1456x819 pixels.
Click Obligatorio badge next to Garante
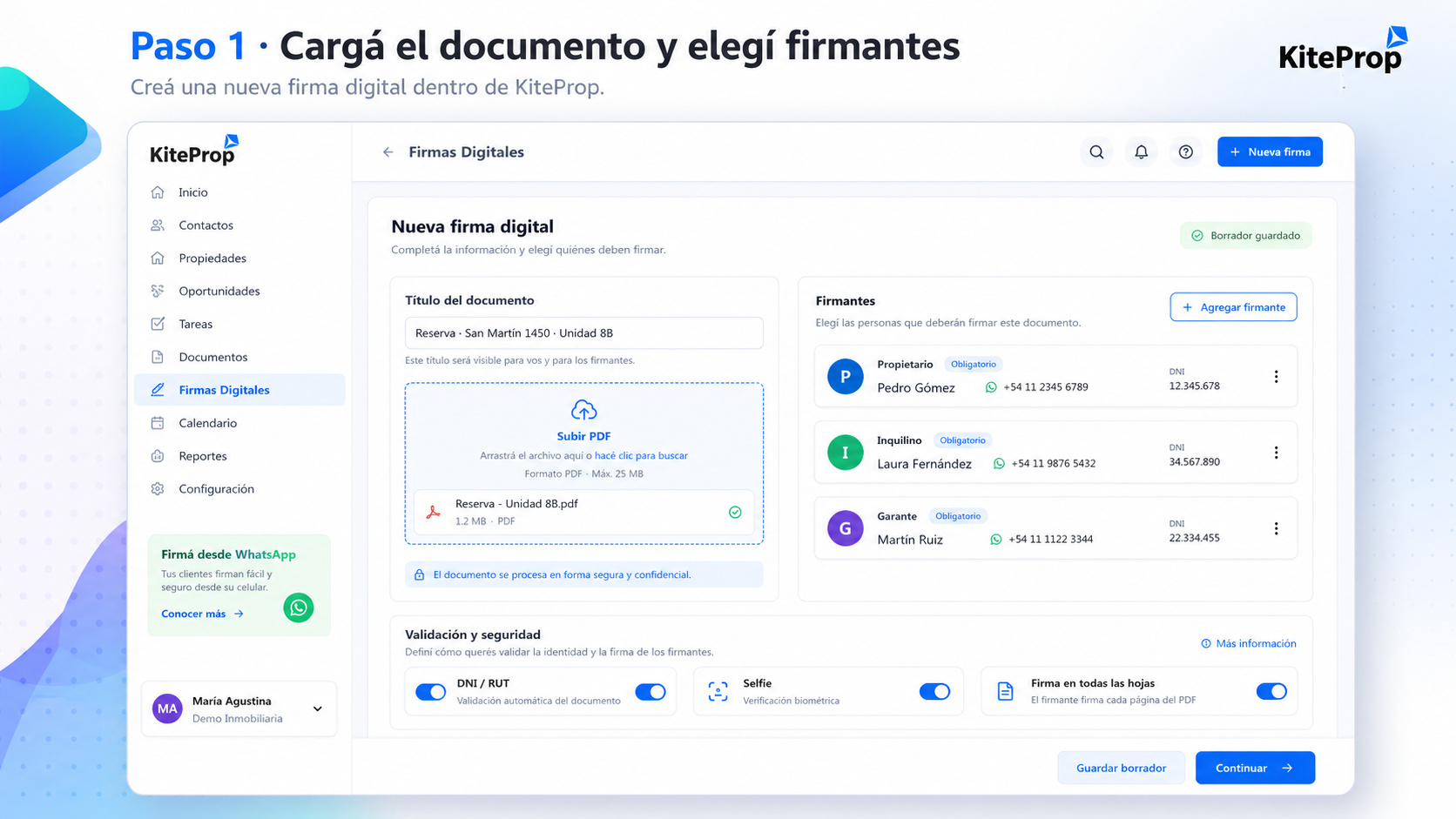(958, 516)
